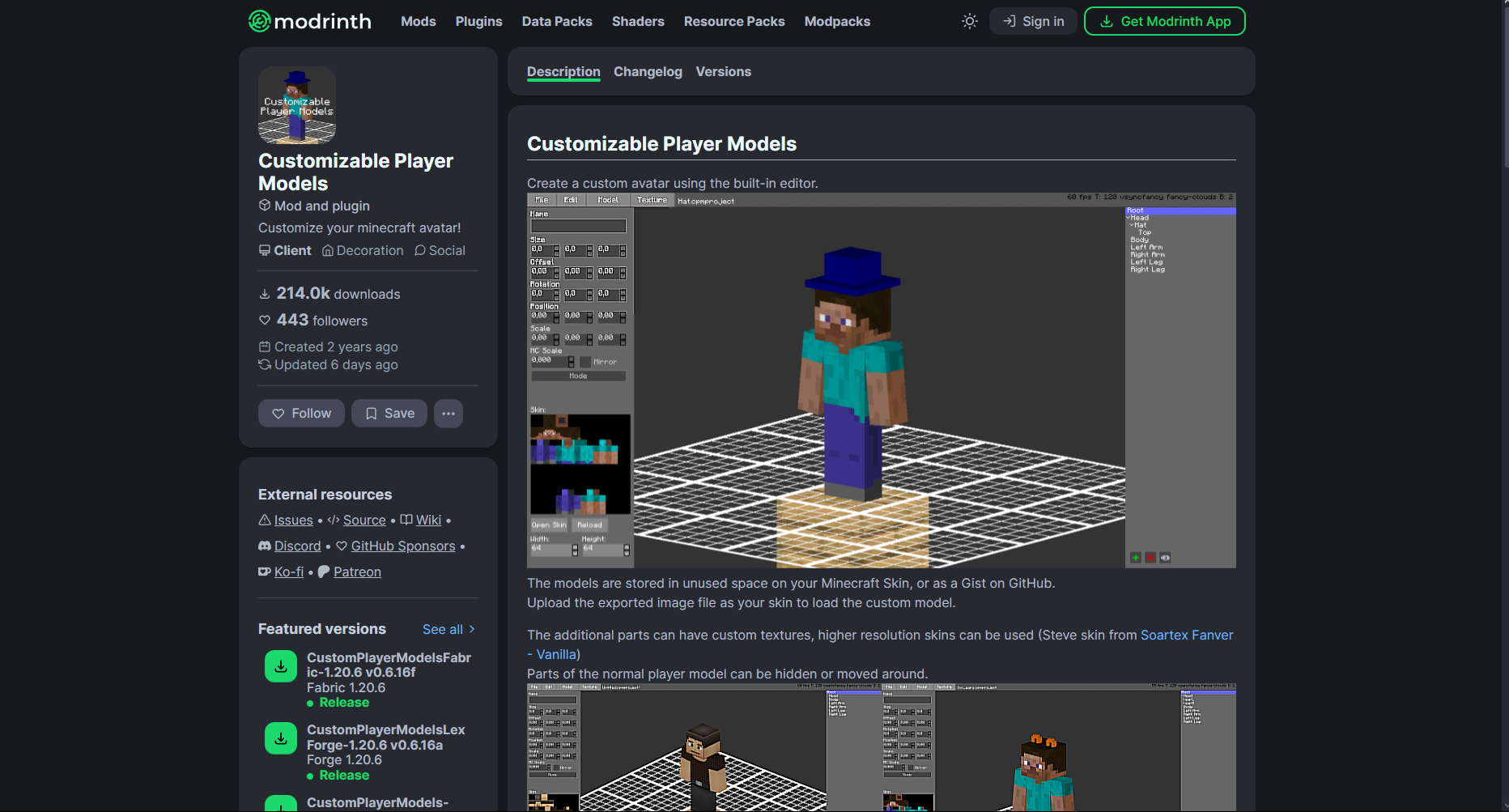Go to Resource Packs
Image resolution: width=1509 pixels, height=812 pixels.
pyautogui.click(x=734, y=21)
